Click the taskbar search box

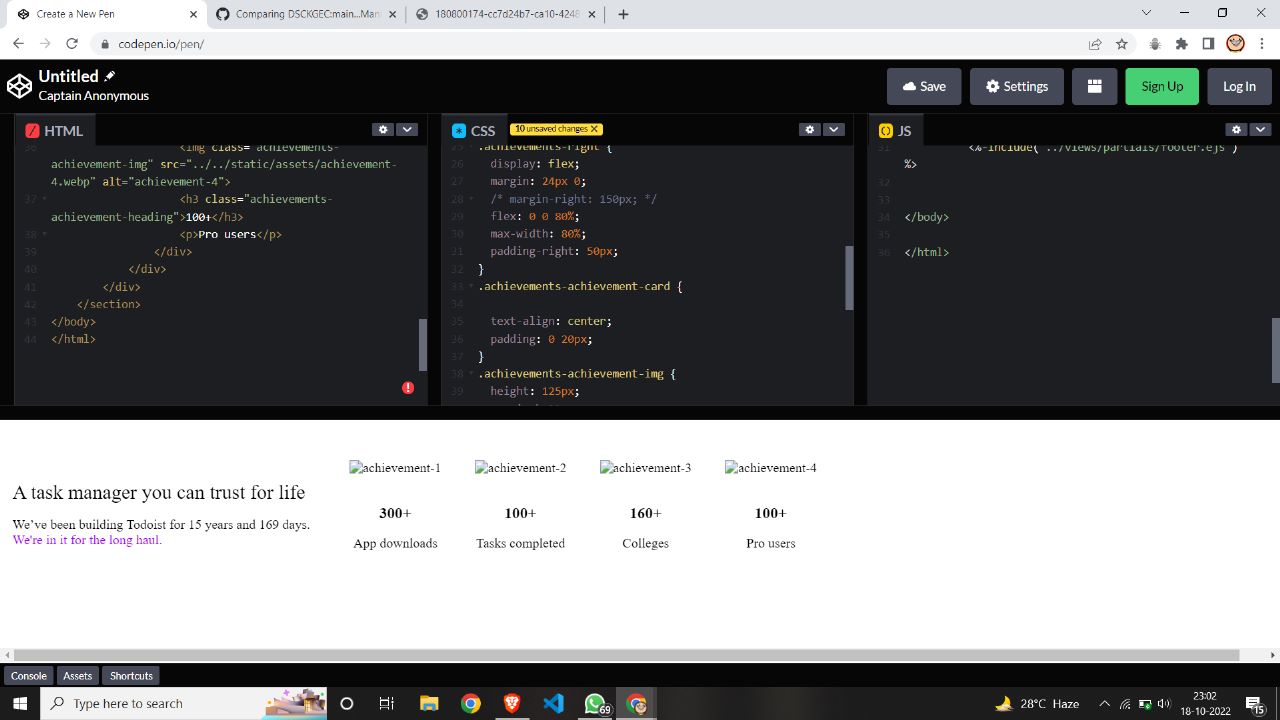click(184, 703)
